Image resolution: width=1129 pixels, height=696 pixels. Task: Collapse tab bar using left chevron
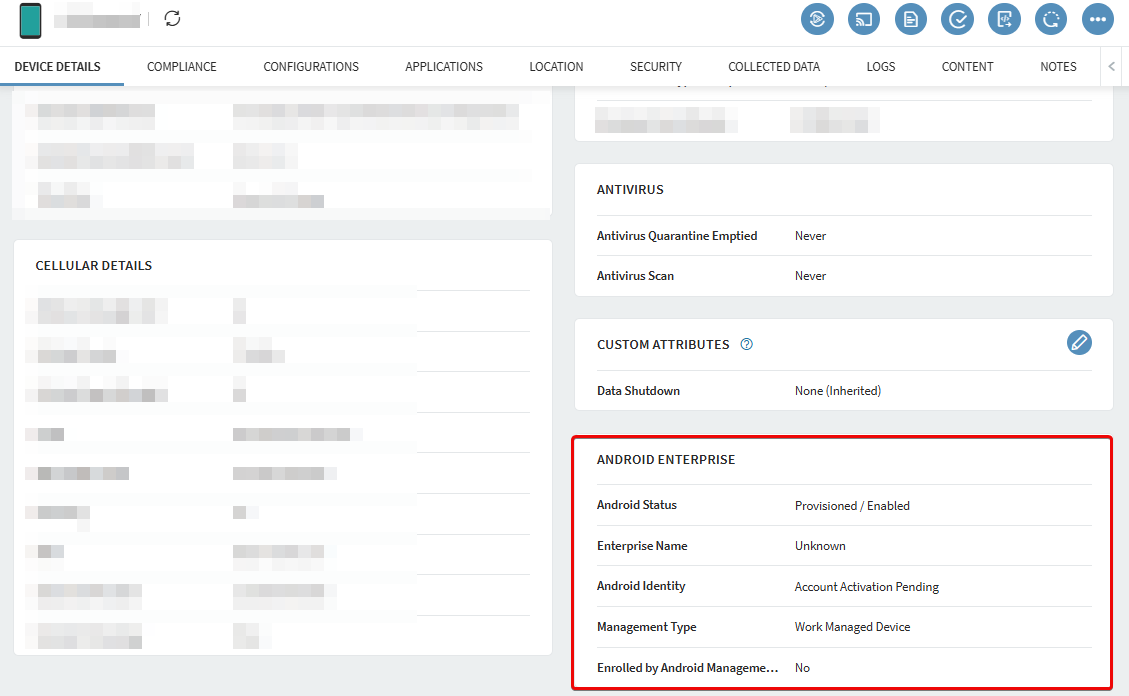pos(1112,67)
